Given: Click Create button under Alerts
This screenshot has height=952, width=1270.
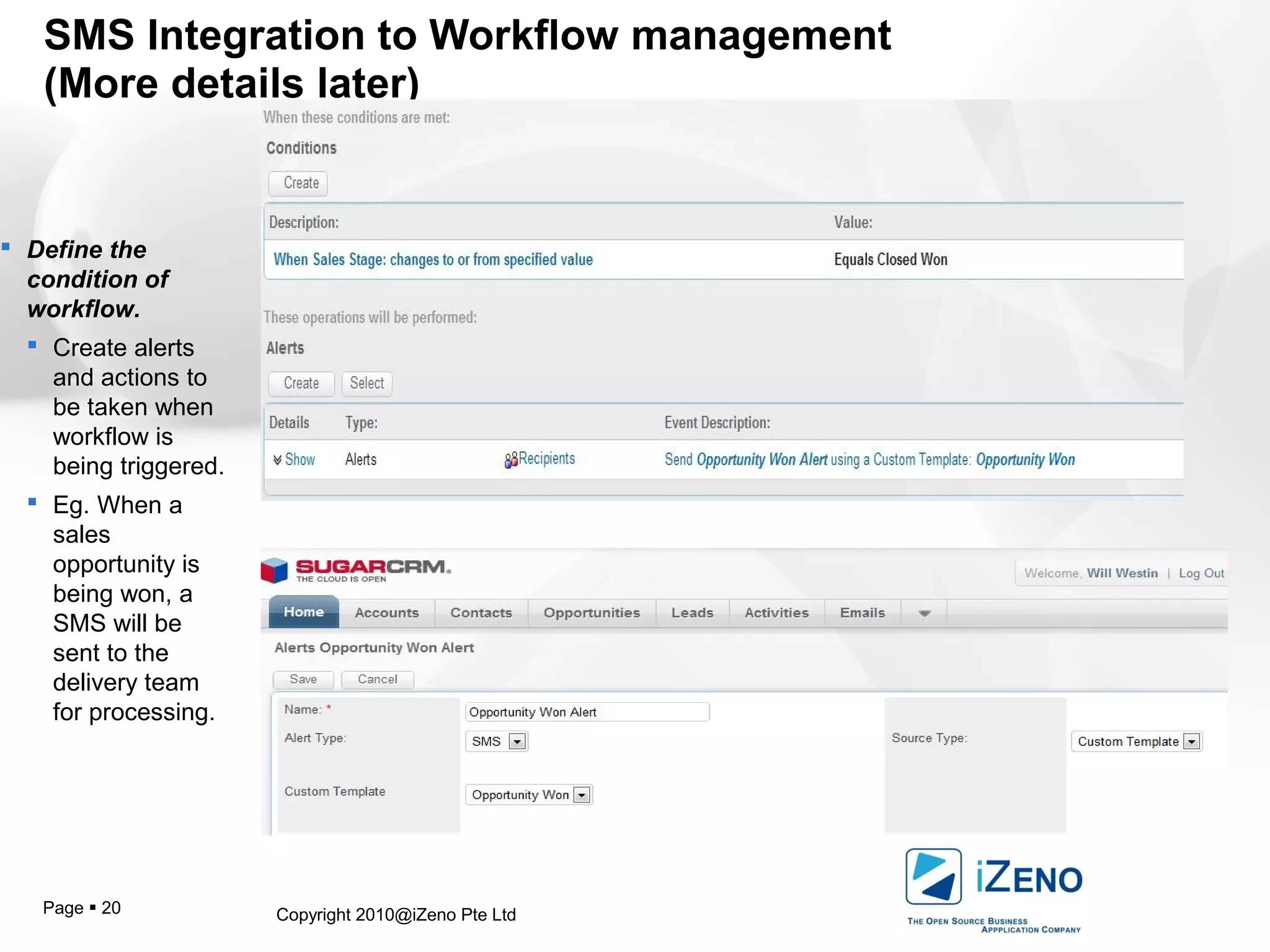Looking at the screenshot, I should [x=301, y=384].
